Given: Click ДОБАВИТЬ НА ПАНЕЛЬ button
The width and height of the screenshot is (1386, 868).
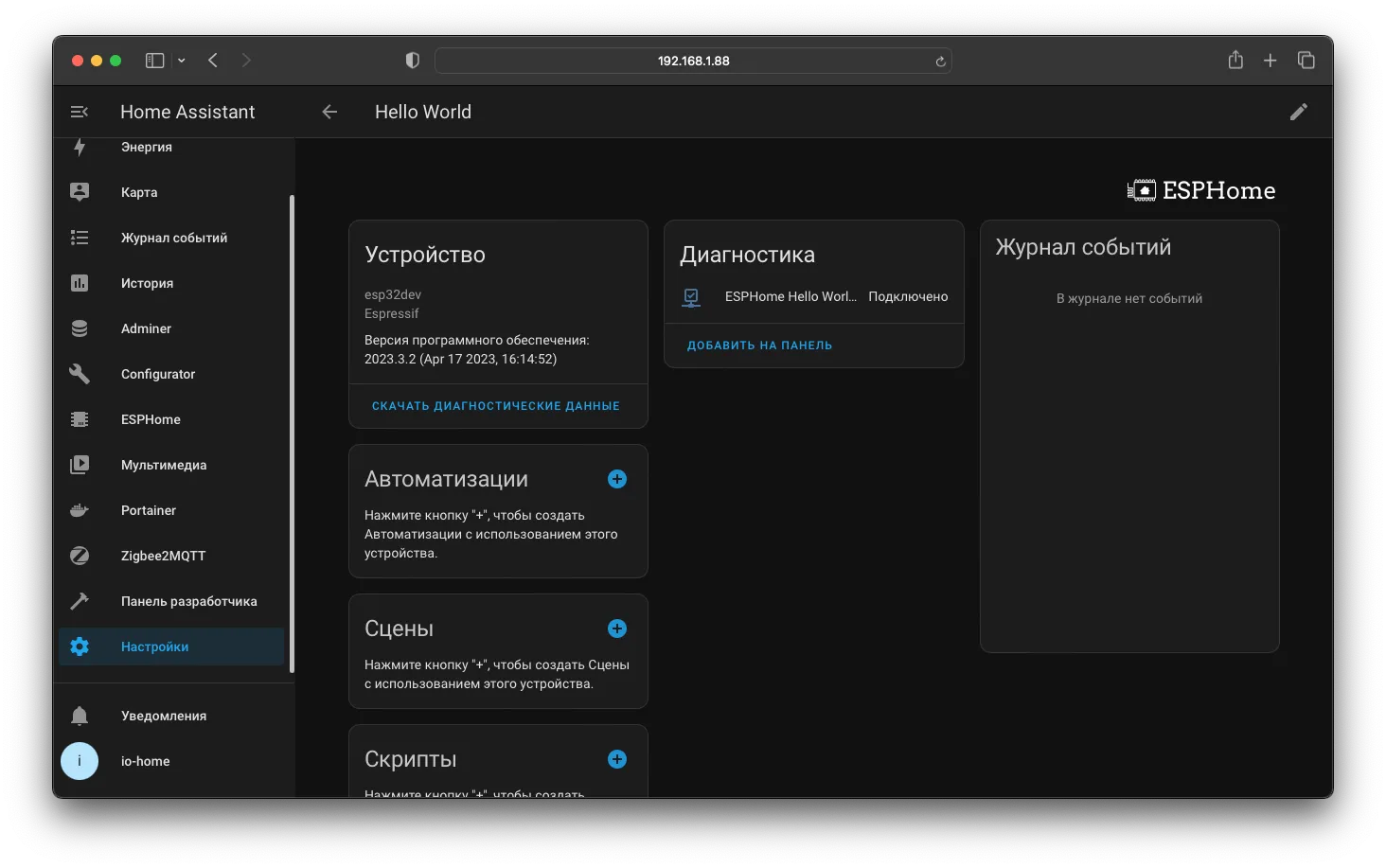Looking at the screenshot, I should tap(760, 345).
